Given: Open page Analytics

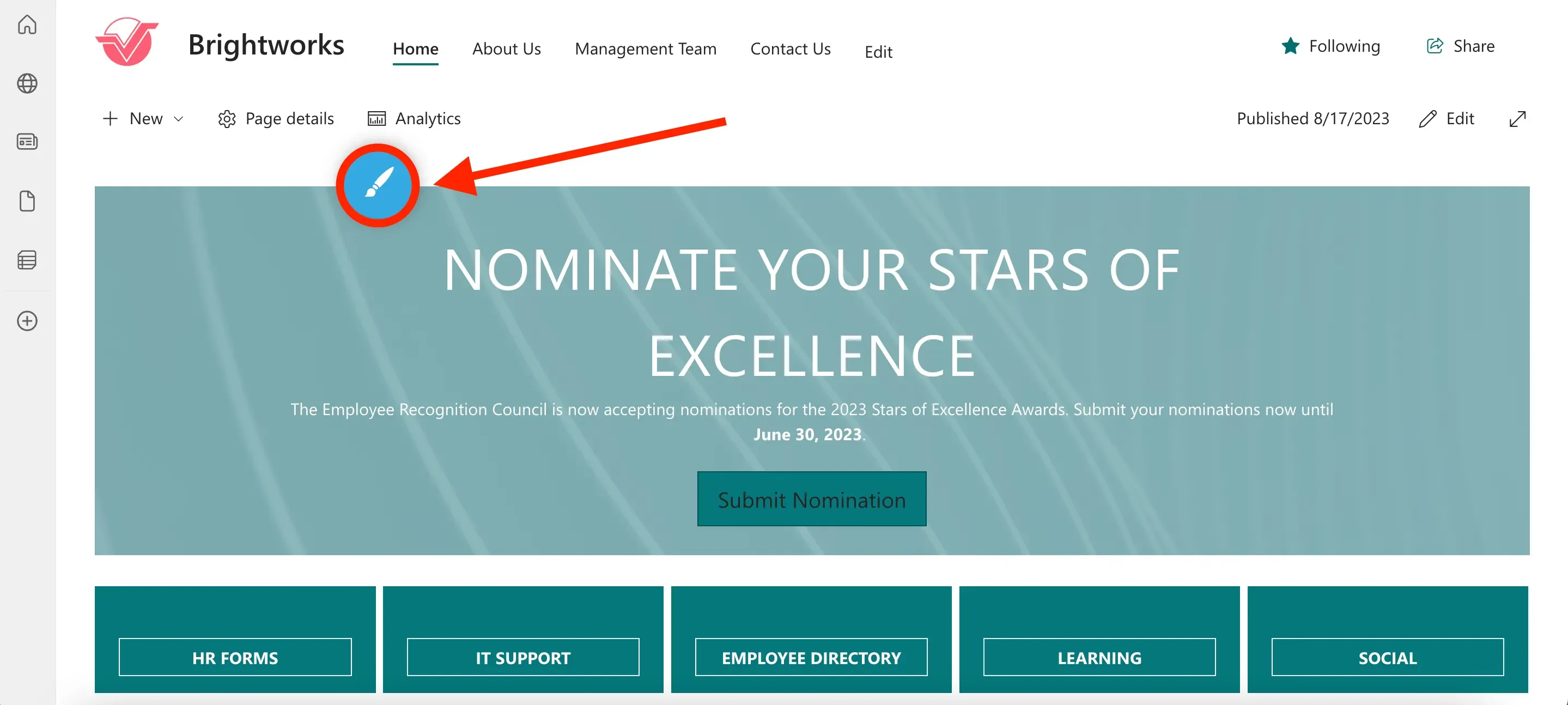Looking at the screenshot, I should [414, 119].
